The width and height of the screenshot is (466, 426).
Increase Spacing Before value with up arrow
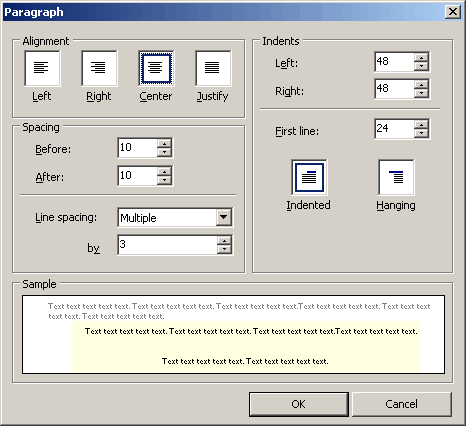164,144
